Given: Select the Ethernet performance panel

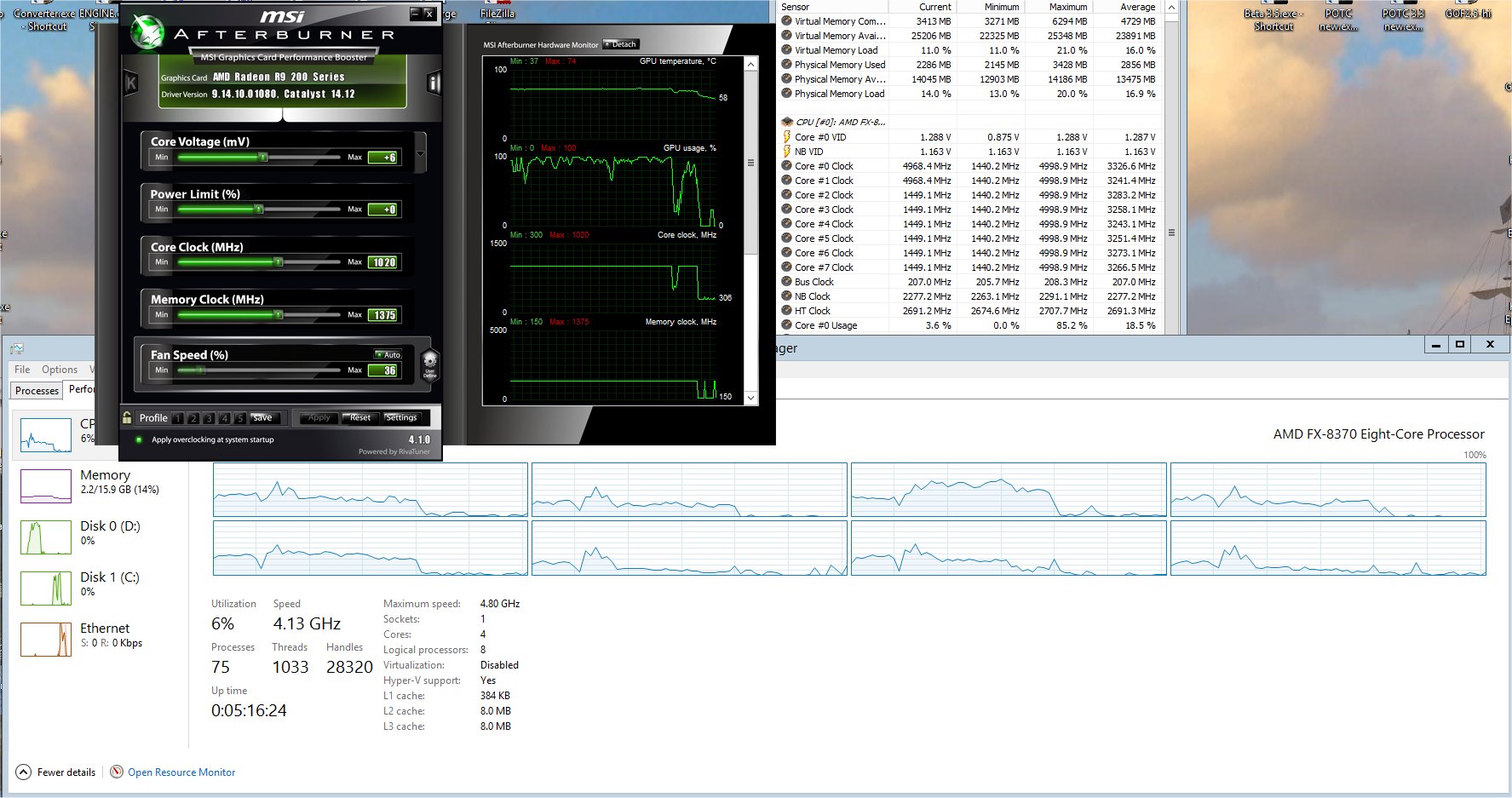Looking at the screenshot, I should tap(99, 639).
